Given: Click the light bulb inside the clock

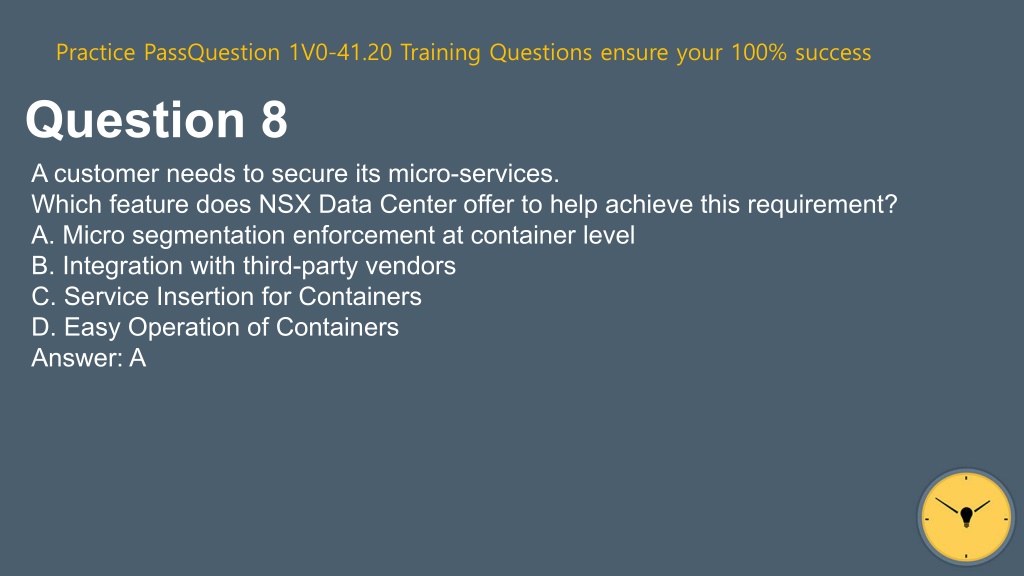Looking at the screenshot, I should coord(967,517).
